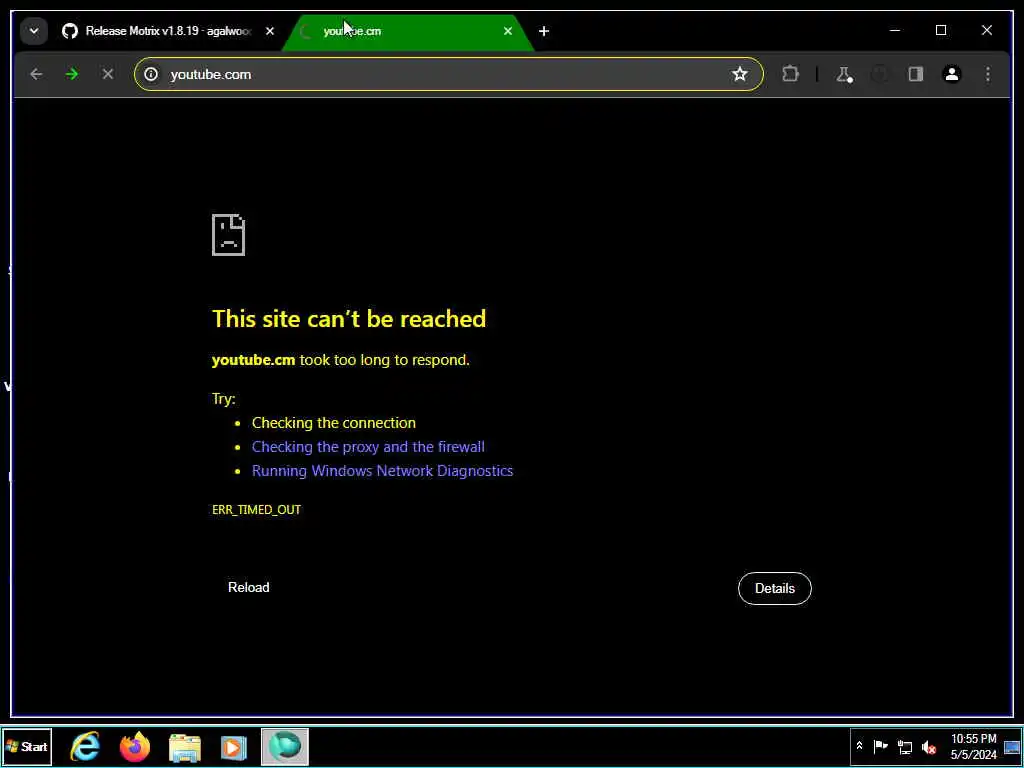The image size is (1024, 768).
Task: Open the clock showing 10:55 PM
Action: pyautogui.click(x=973, y=746)
